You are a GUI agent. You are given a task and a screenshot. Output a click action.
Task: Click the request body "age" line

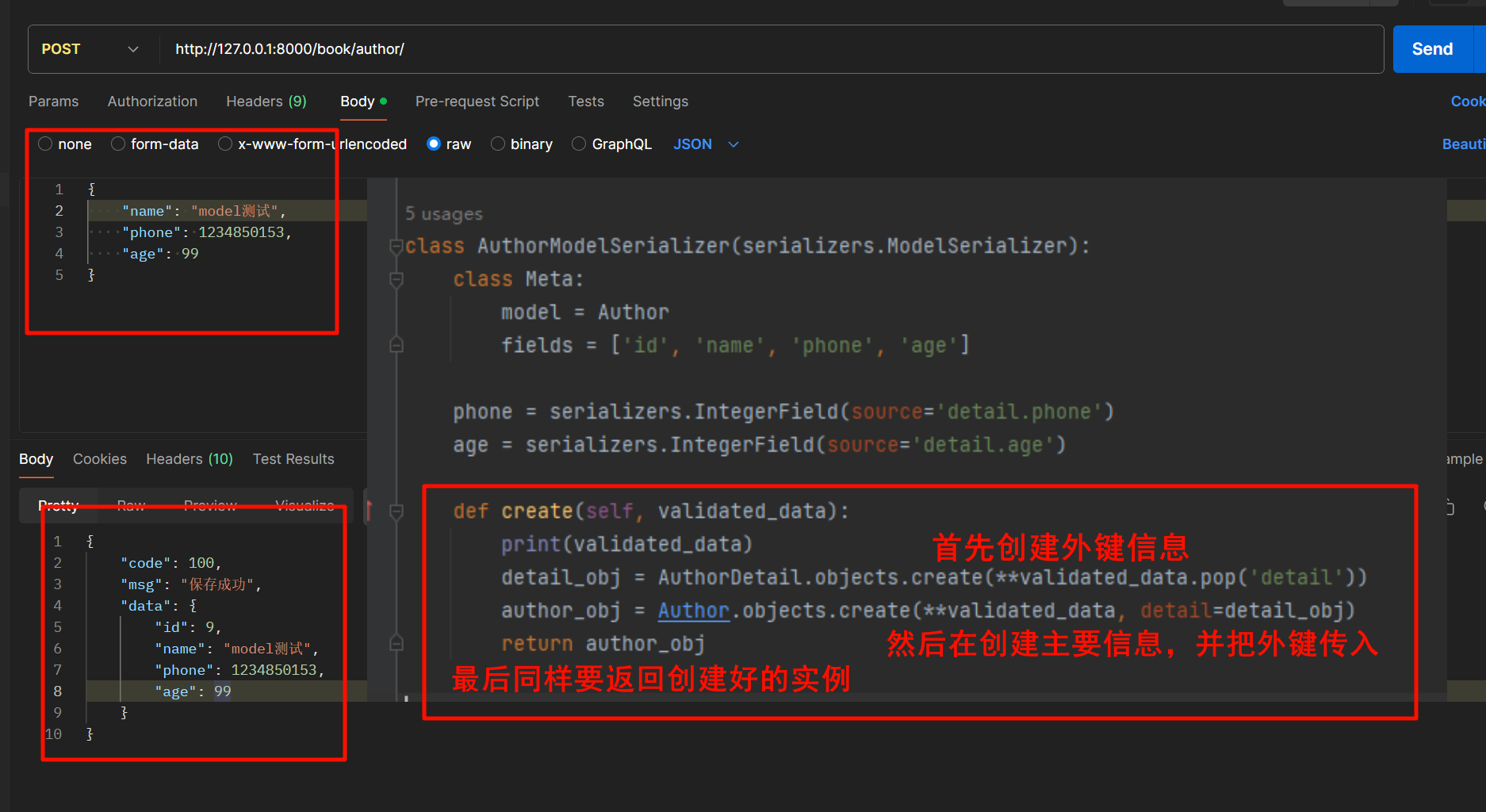pos(160,254)
